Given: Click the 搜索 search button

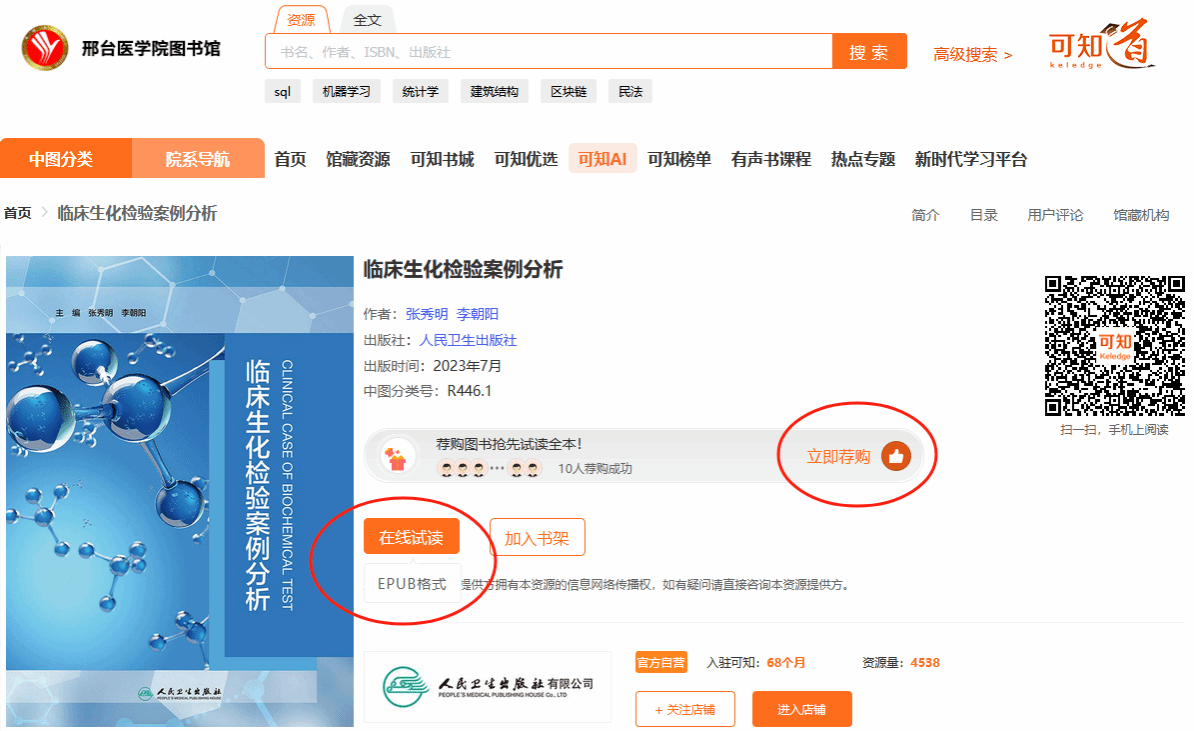Looking at the screenshot, I should click(869, 52).
